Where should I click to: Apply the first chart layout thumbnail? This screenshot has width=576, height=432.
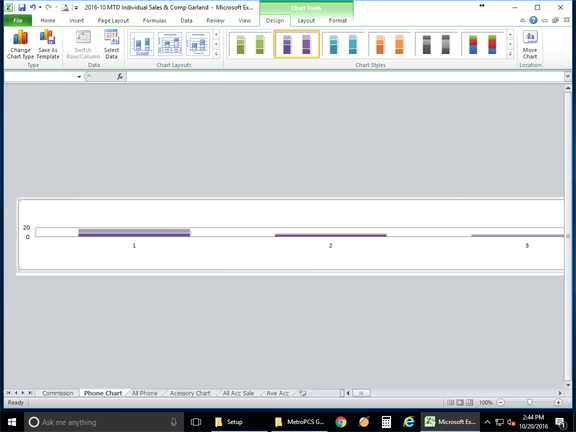coord(142,44)
